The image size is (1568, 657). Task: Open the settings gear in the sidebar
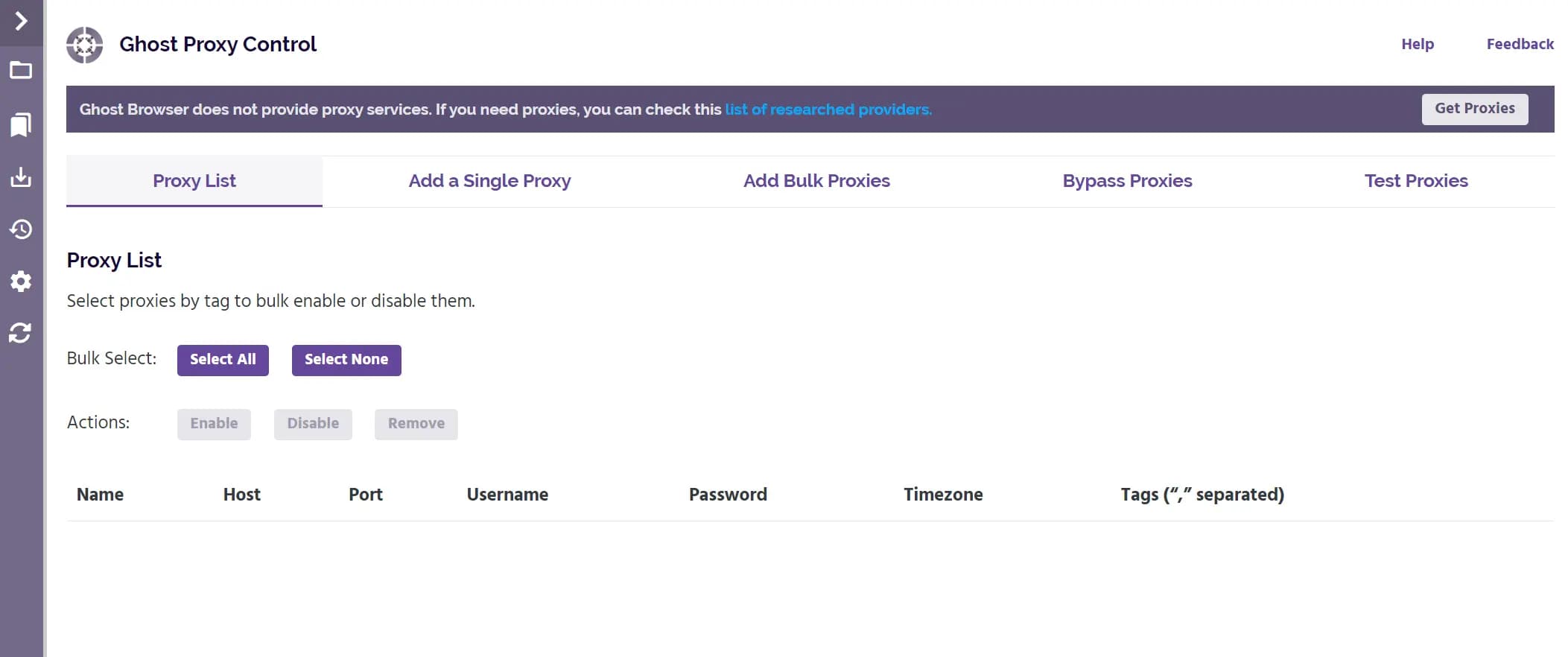click(21, 281)
